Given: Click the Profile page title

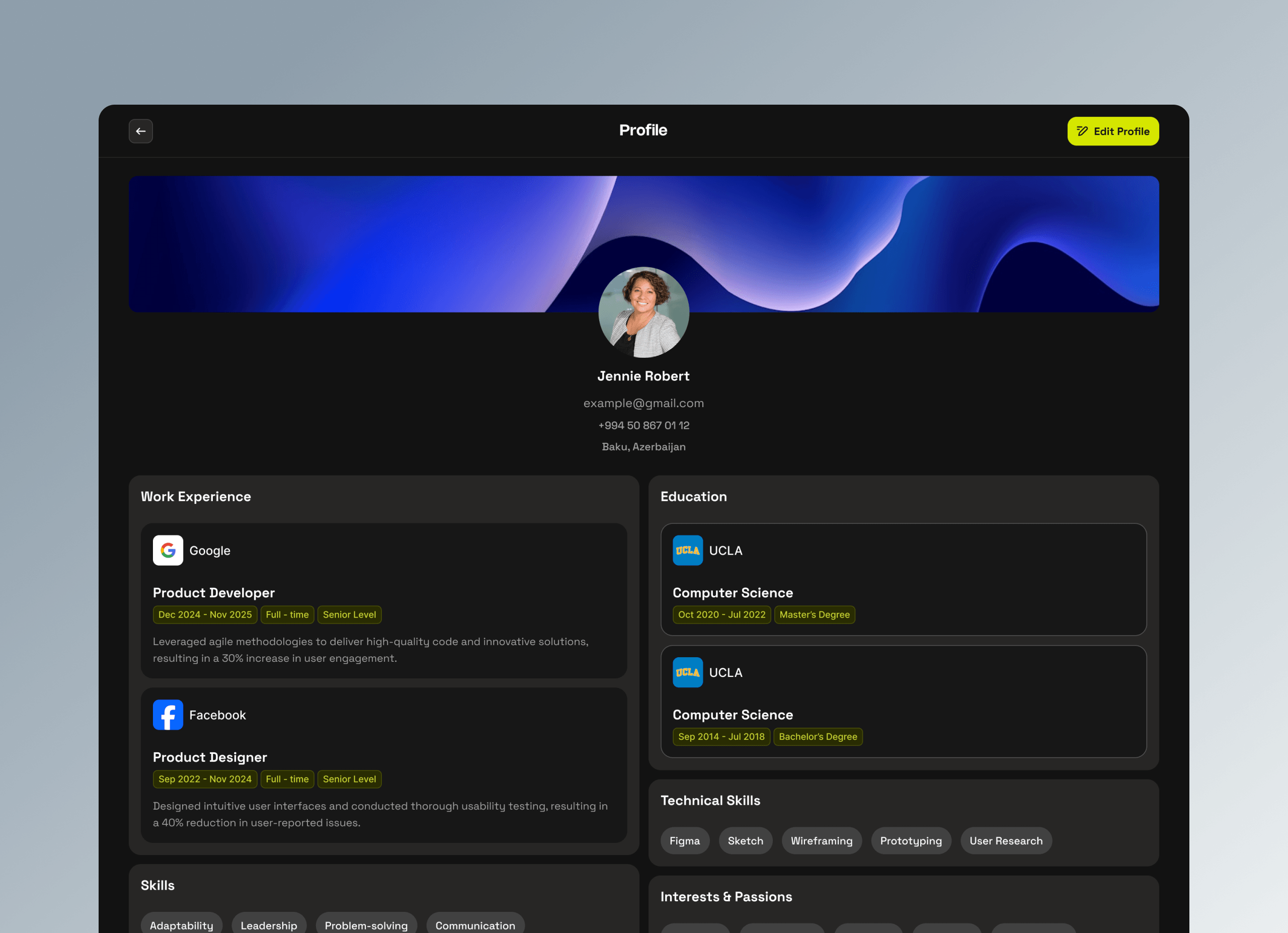Looking at the screenshot, I should point(643,131).
